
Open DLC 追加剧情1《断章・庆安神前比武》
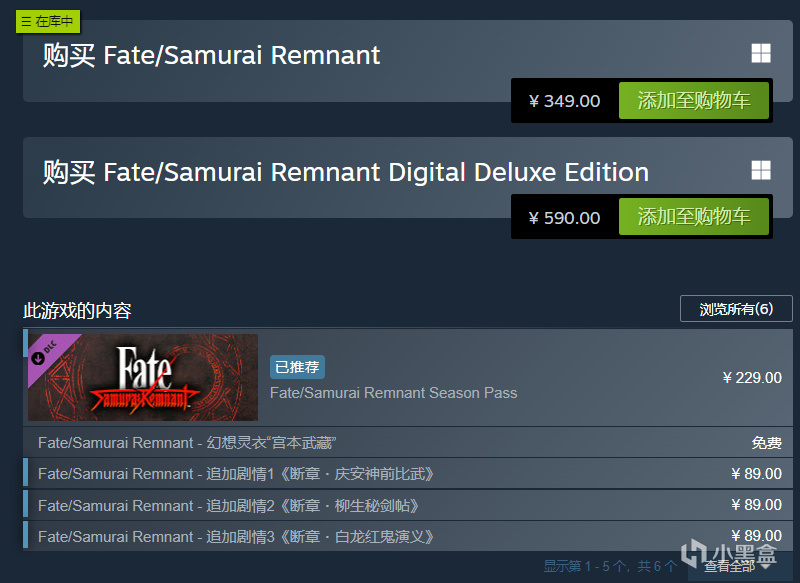236,473
